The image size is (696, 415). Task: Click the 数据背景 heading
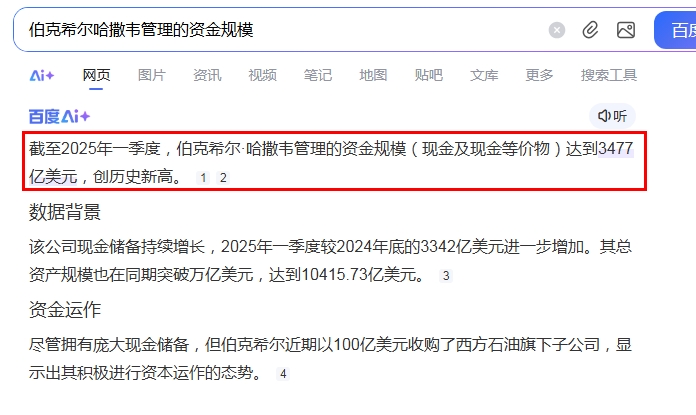click(x=65, y=212)
